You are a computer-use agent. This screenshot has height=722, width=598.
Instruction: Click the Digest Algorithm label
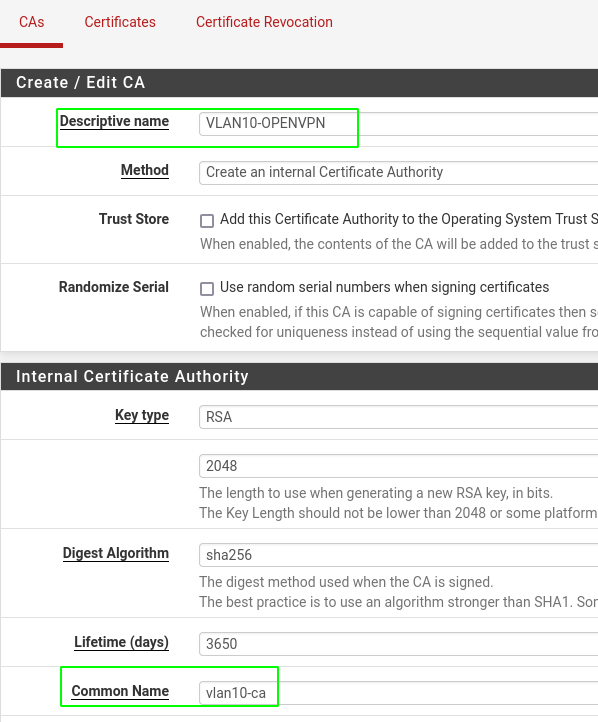[x=116, y=553]
